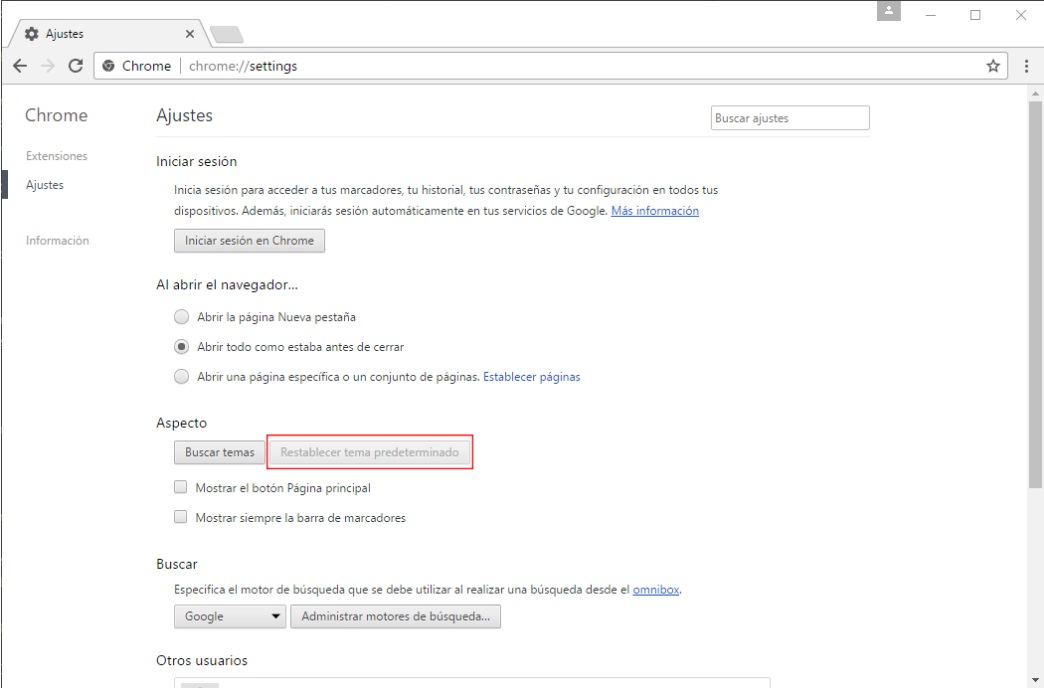1044x688 pixels.
Task: Click "Administrar motores de búsqueda..." button
Action: pos(395,617)
